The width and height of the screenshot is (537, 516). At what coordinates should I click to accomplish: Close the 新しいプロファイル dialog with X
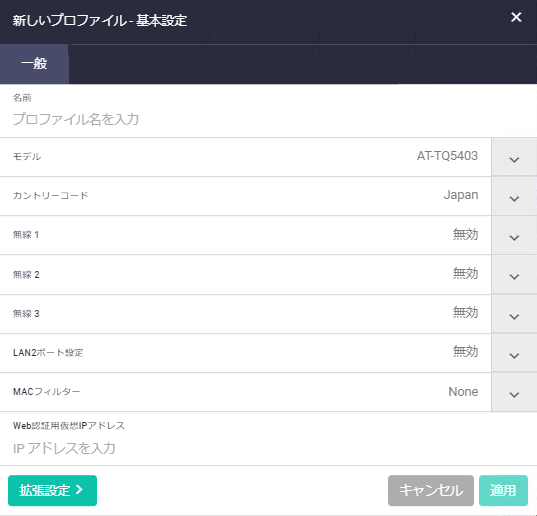516,17
